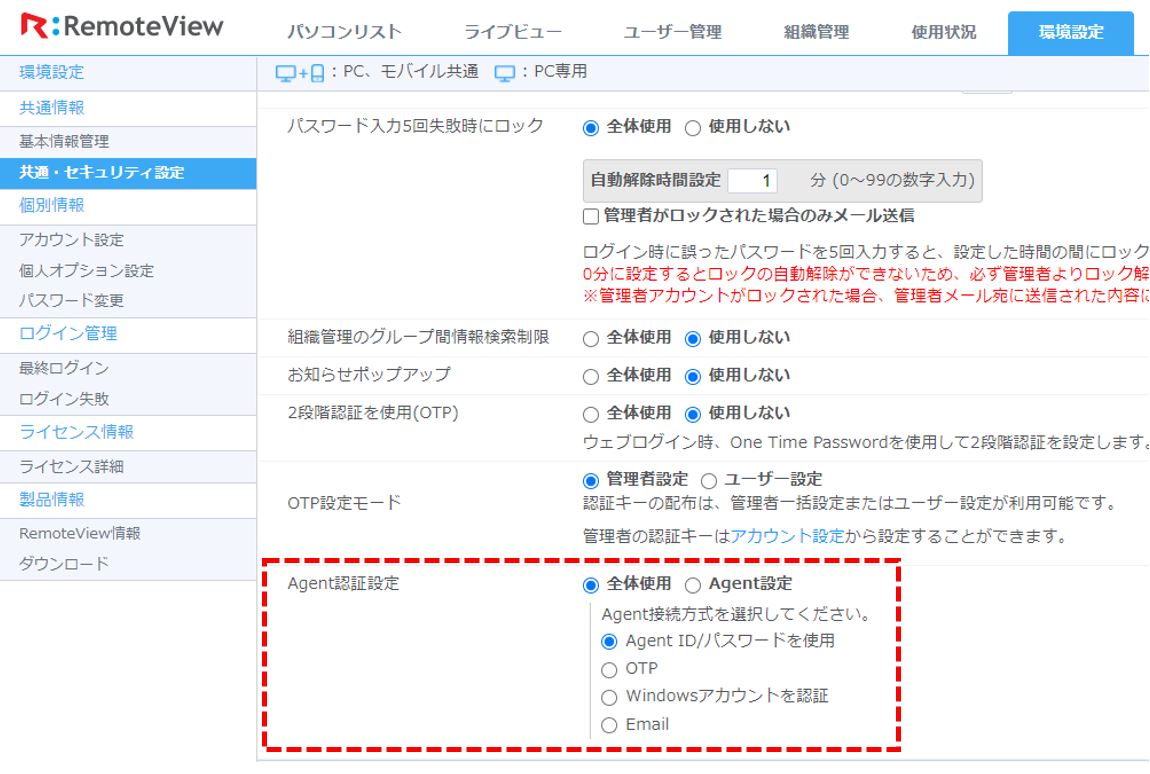Select 使用しない for お知らせポップアップ
The width and height of the screenshot is (1150, 774).
pos(692,377)
